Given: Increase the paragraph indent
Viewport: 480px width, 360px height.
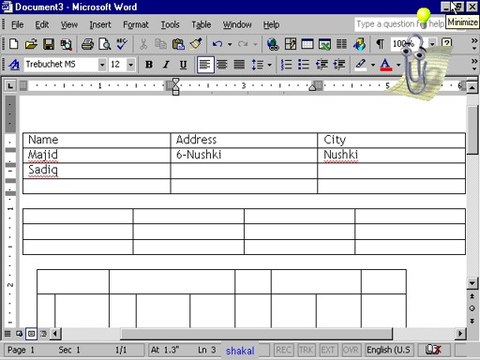Looking at the screenshot, I should [x=339, y=64].
